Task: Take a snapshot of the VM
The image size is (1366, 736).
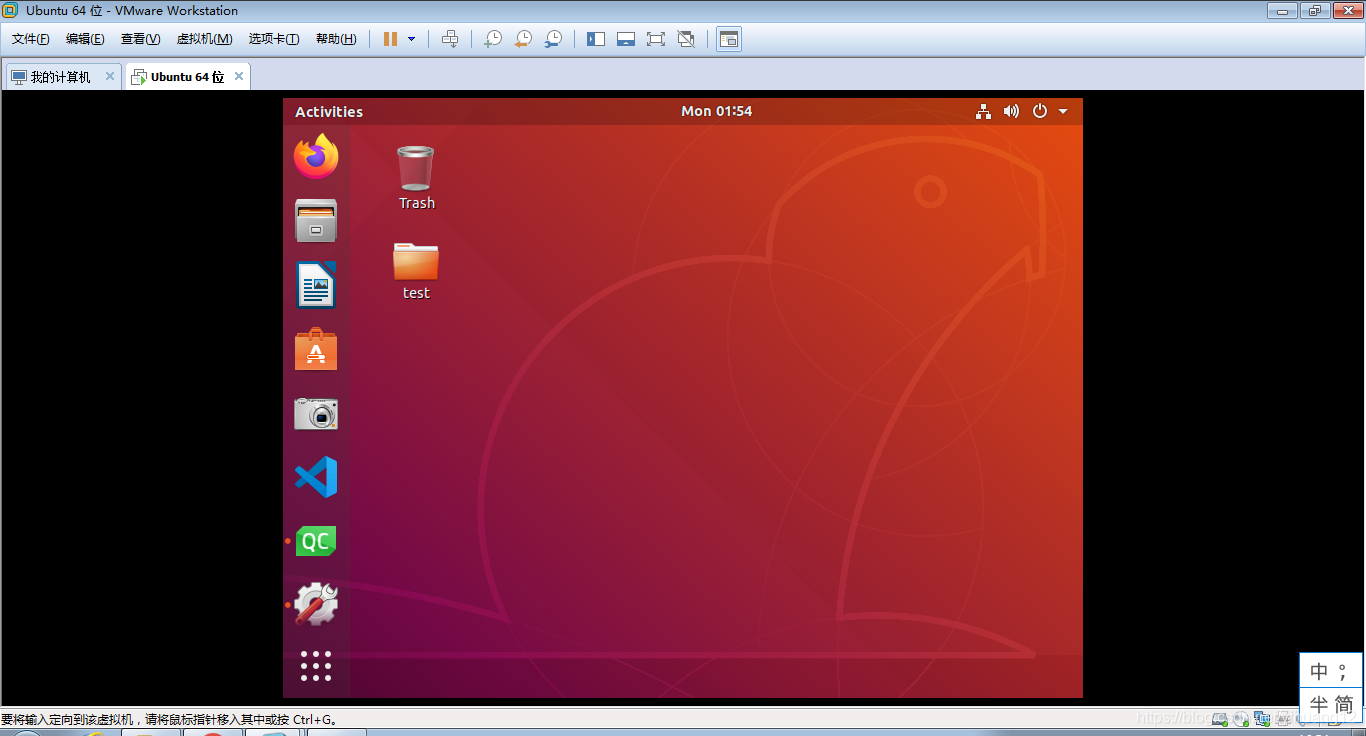Action: click(493, 39)
